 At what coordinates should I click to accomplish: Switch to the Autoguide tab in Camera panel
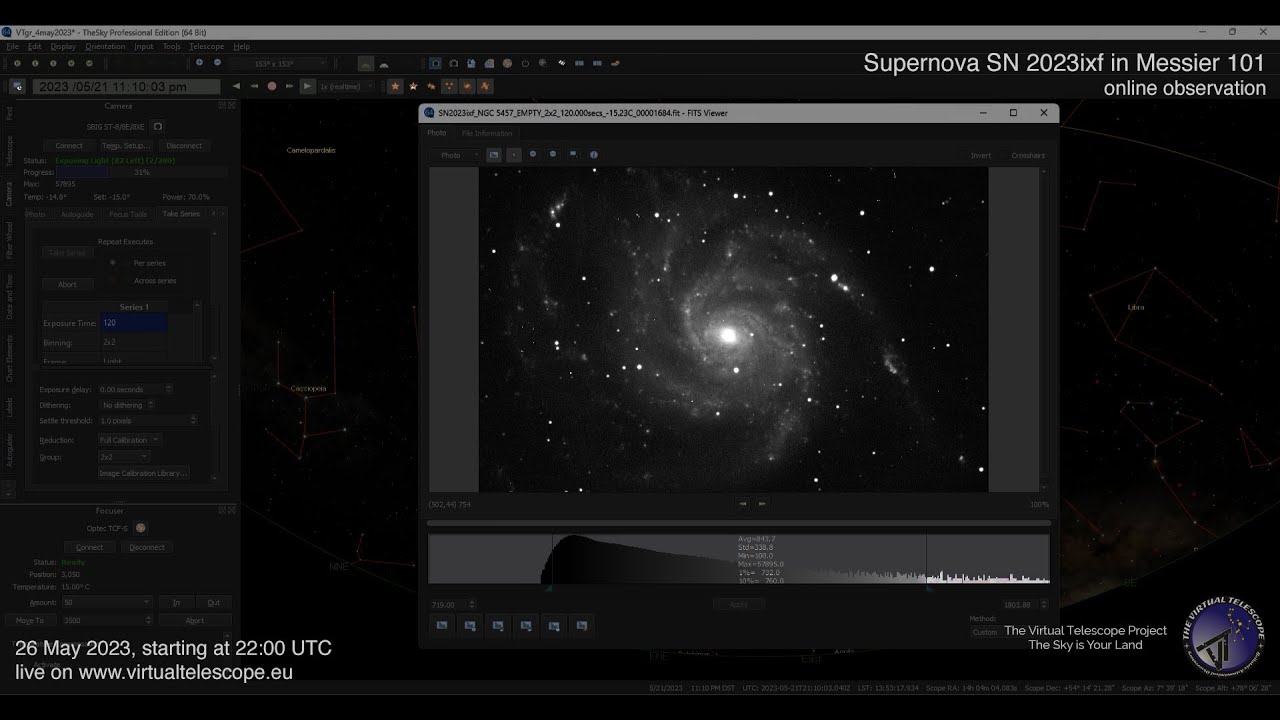tap(77, 214)
